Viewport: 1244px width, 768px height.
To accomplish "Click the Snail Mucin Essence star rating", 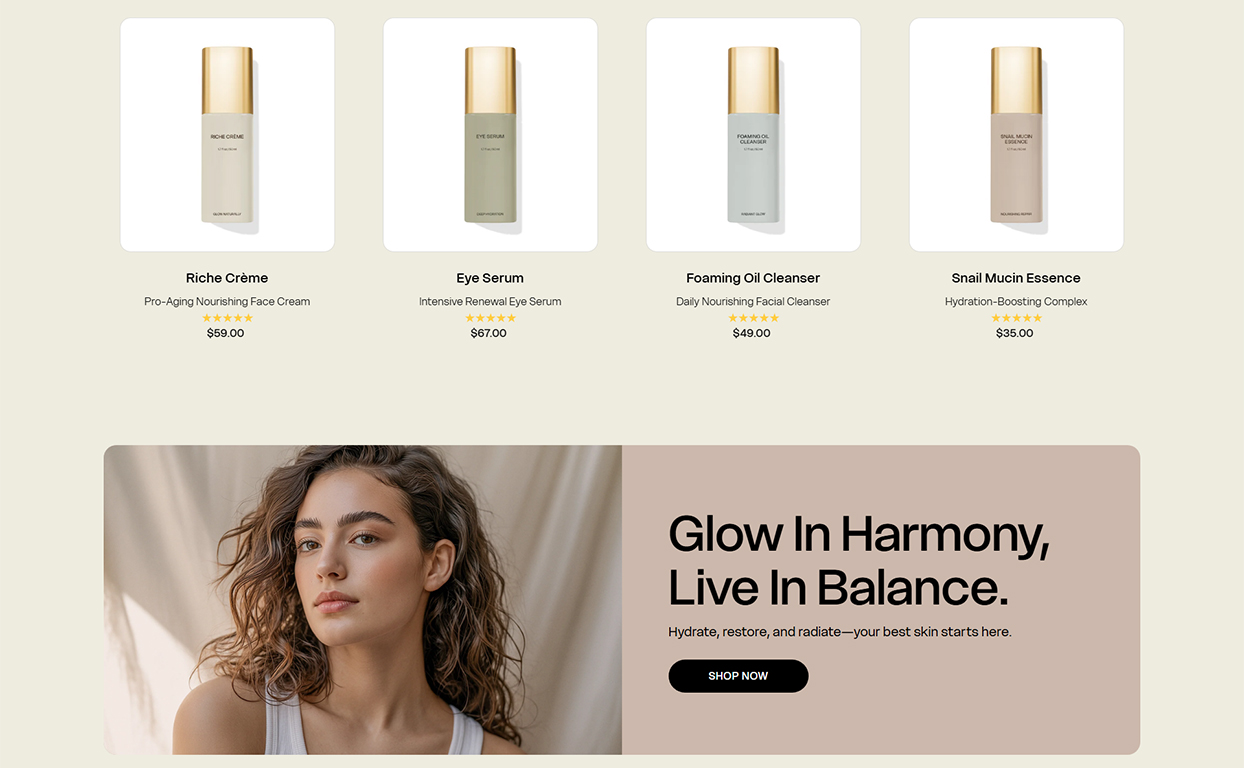I will (1016, 318).
